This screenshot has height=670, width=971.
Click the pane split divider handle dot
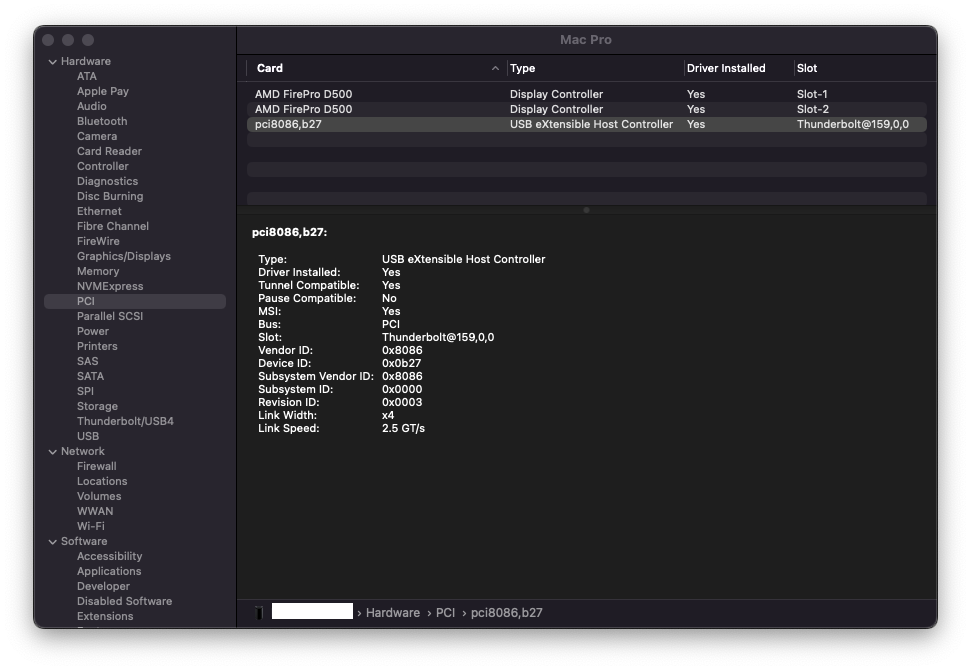[x=586, y=210]
